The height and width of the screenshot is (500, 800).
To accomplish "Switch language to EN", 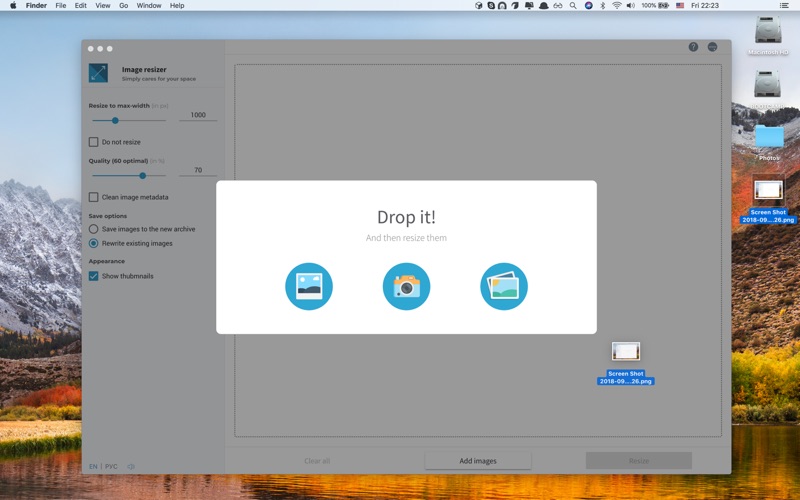I will point(93,466).
